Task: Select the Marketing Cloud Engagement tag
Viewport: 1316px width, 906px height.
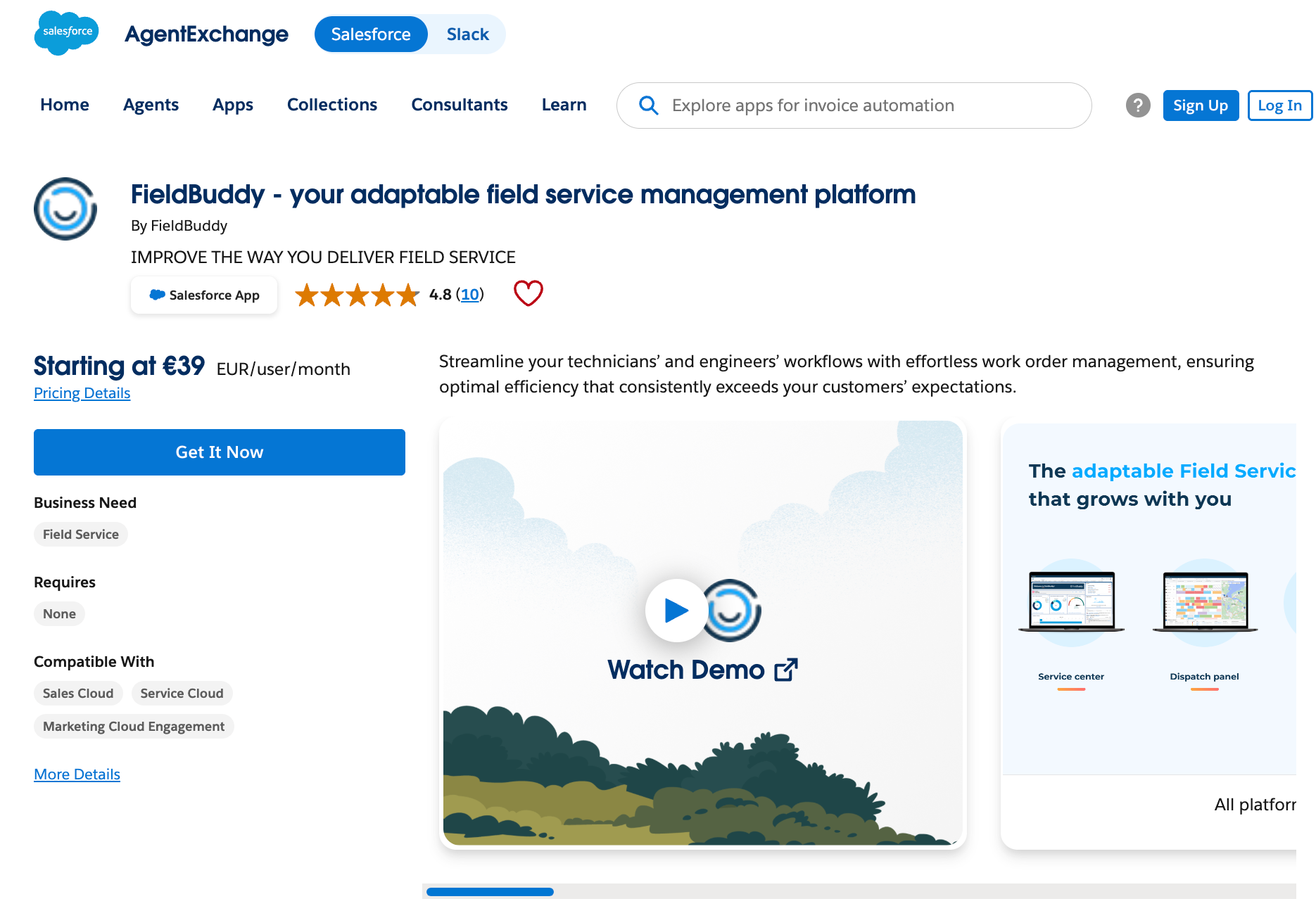Action: [x=134, y=727]
